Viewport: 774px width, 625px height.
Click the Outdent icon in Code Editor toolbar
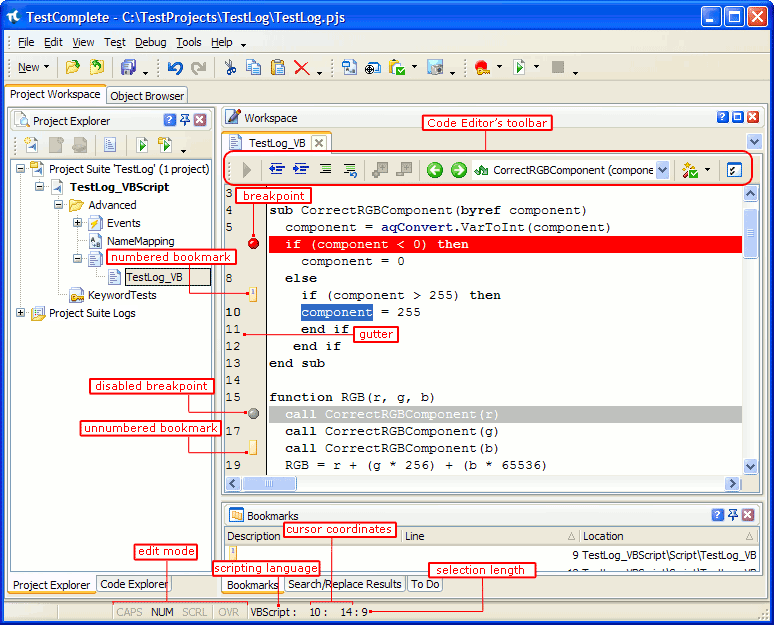(277, 169)
